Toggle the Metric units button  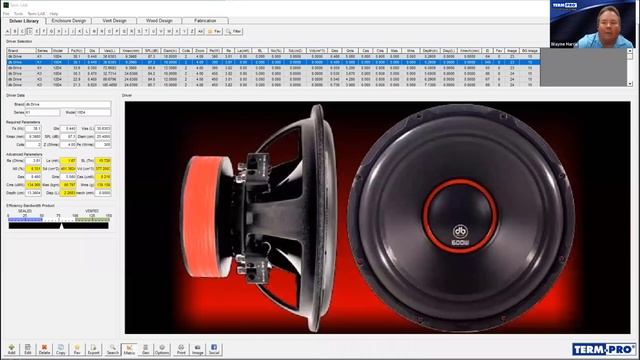(129, 349)
